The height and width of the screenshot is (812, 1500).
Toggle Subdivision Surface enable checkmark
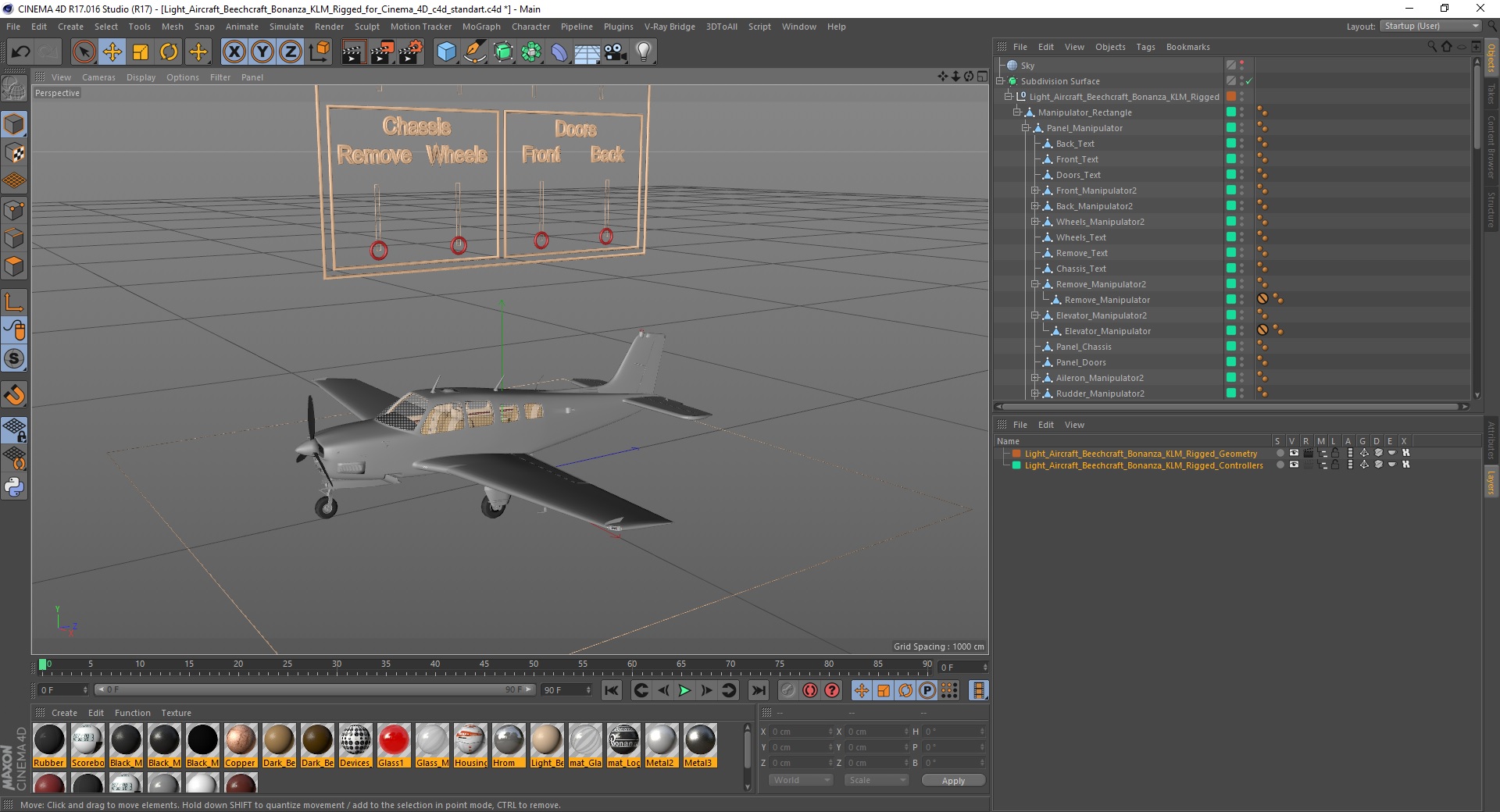click(1248, 81)
